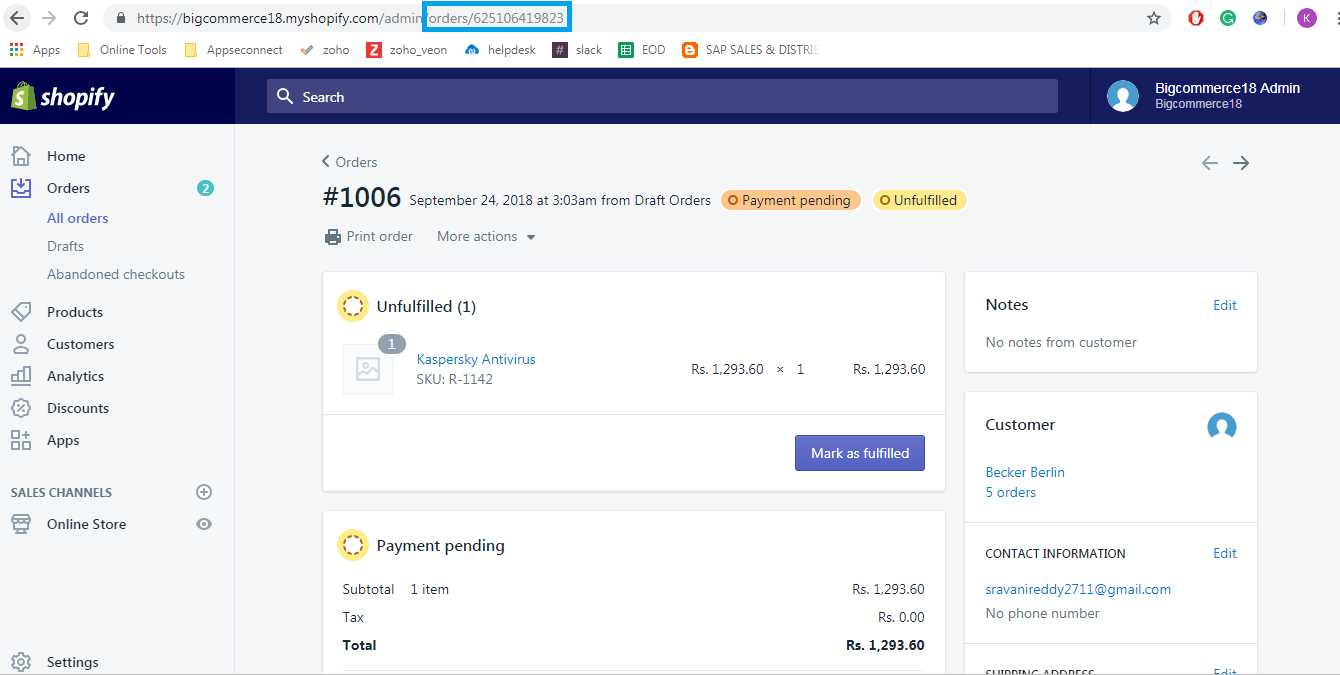The height and width of the screenshot is (675, 1340).
Task: Click the Tax Rs. 0.00 value
Action: 901,617
